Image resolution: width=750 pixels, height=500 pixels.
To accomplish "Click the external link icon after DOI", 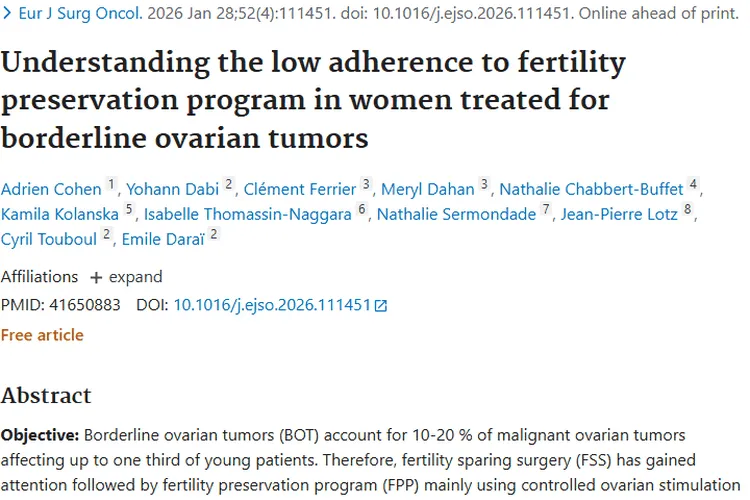I will 381,306.
